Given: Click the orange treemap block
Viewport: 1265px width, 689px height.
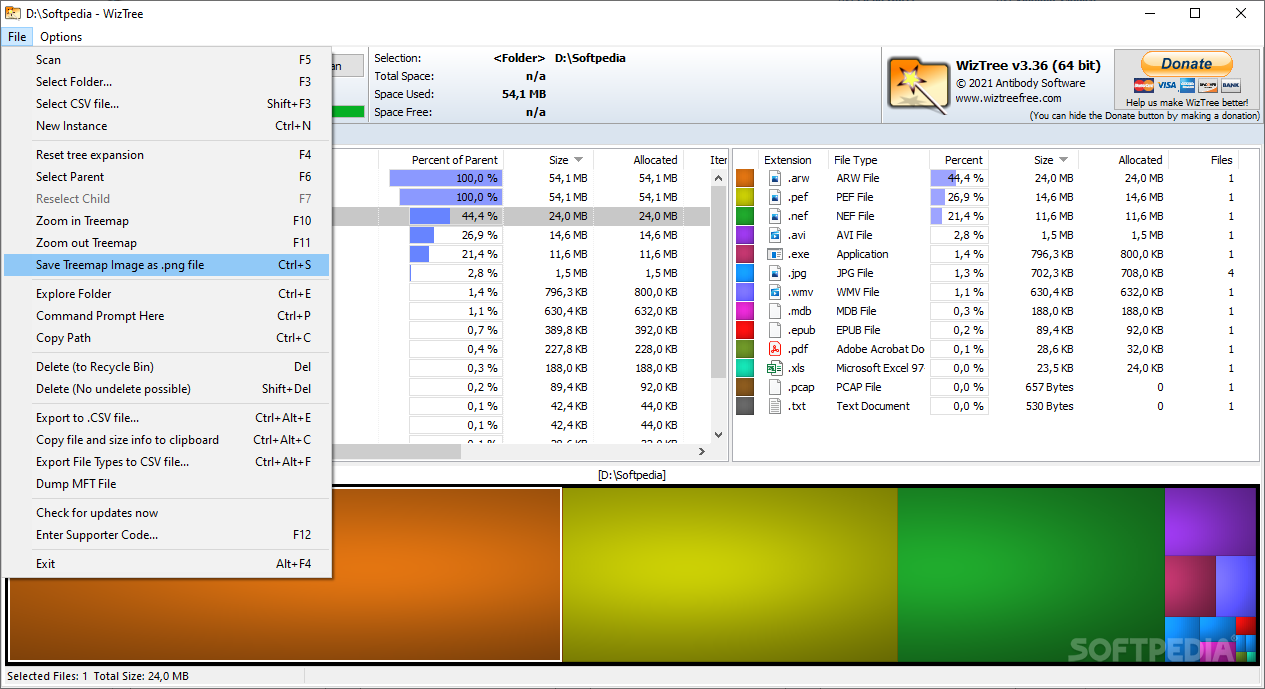Looking at the screenshot, I should (285, 574).
